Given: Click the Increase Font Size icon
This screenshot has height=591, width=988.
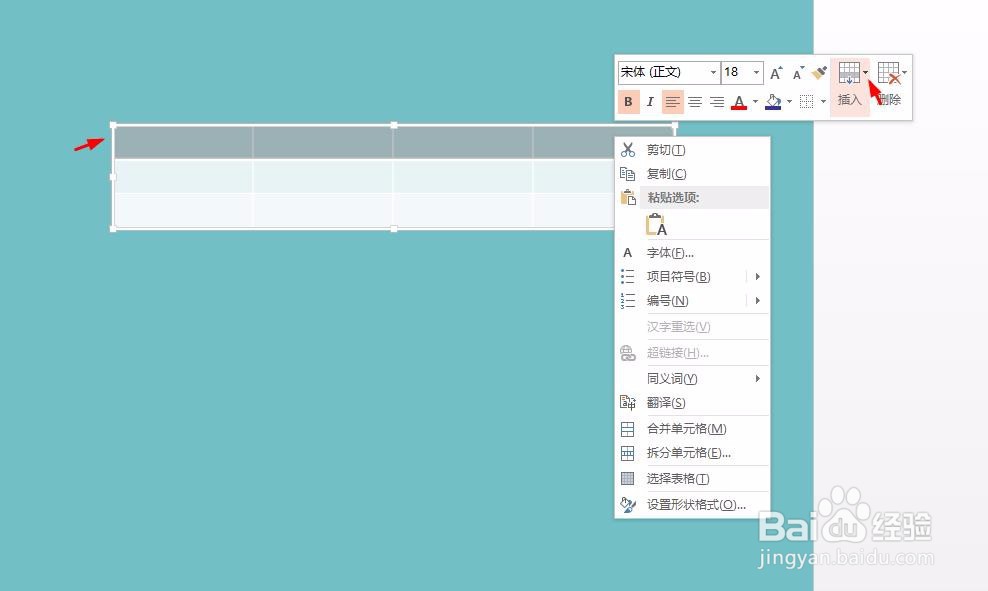Looking at the screenshot, I should (775, 71).
